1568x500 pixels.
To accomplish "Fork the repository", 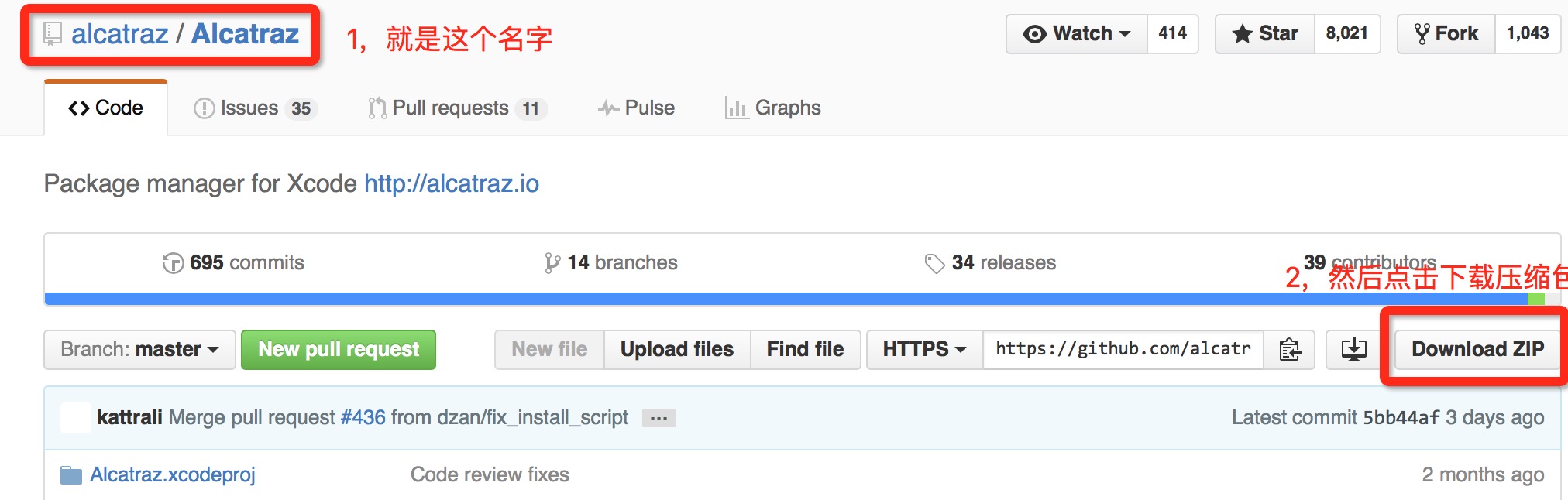I will [1446, 33].
